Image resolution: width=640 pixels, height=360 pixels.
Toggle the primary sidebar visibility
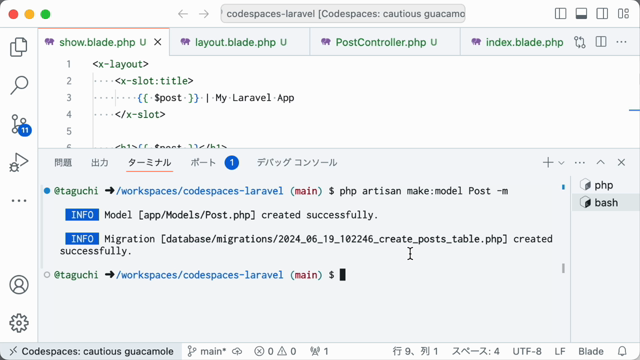561,14
